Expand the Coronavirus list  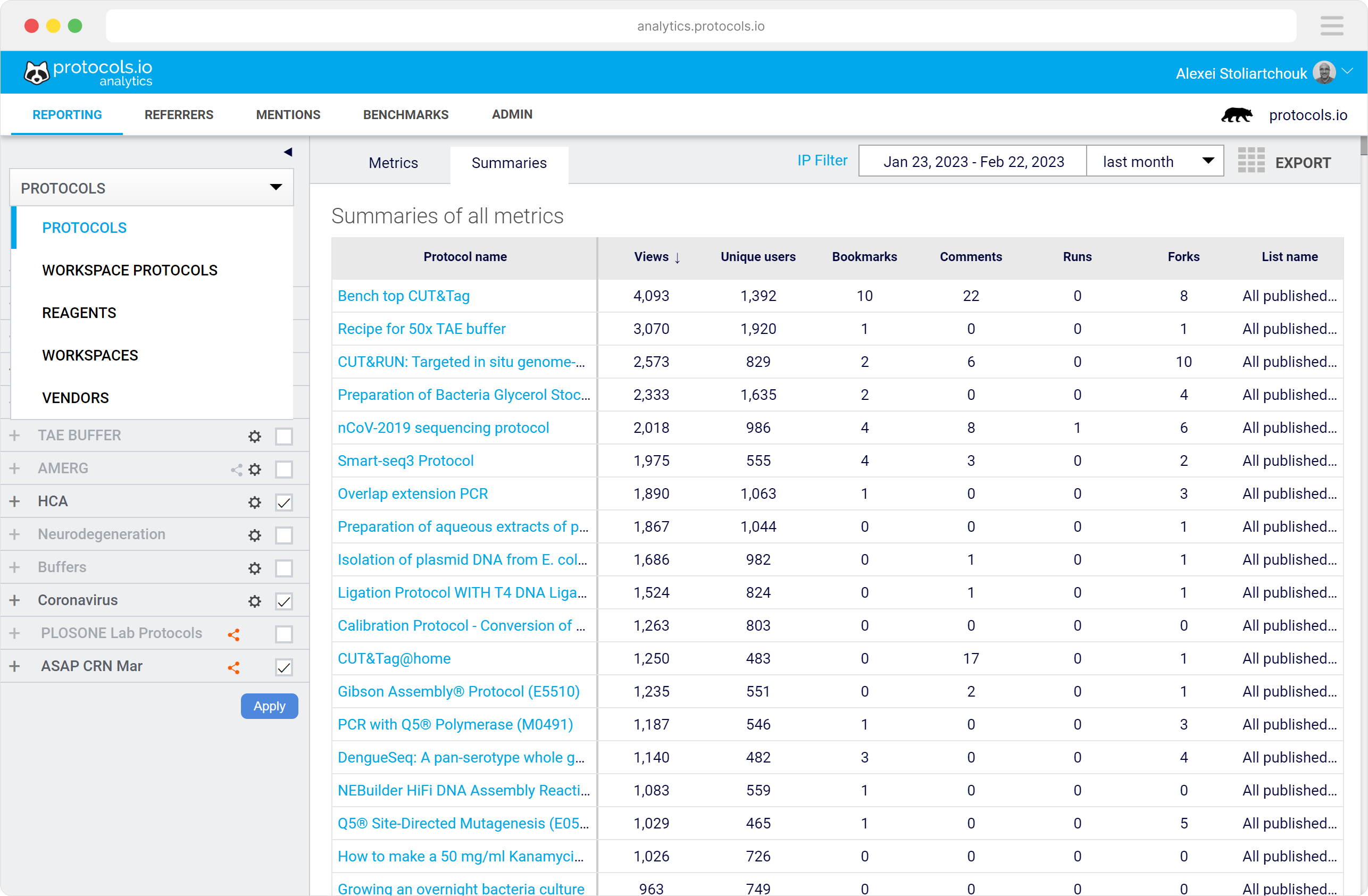[x=14, y=600]
